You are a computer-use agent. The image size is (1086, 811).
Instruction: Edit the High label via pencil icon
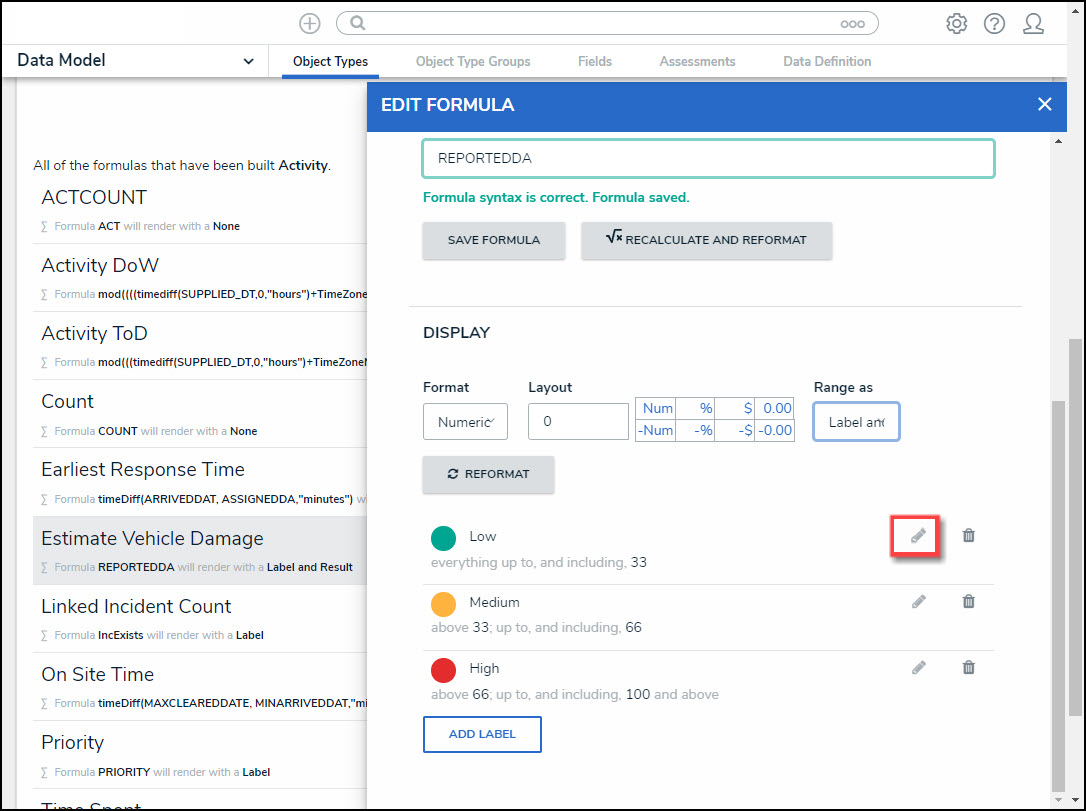click(x=918, y=668)
